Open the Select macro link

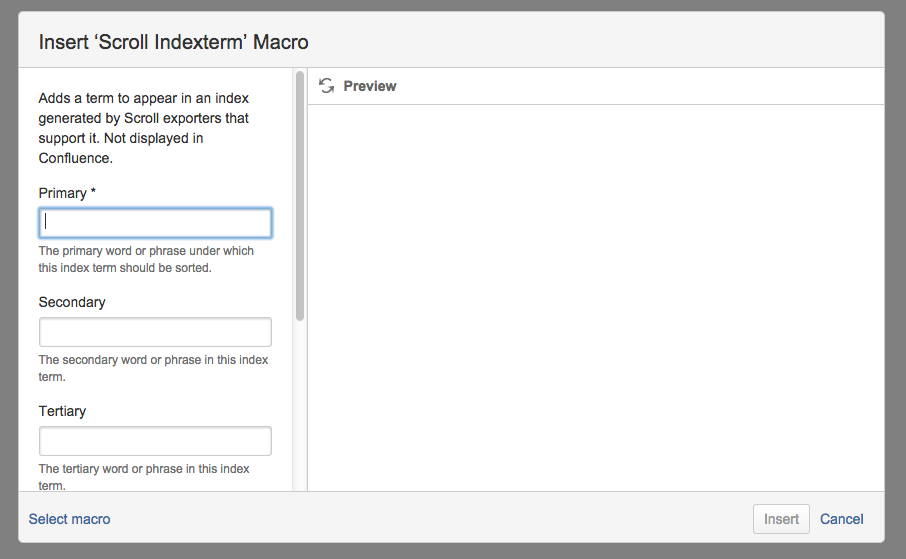coord(70,519)
